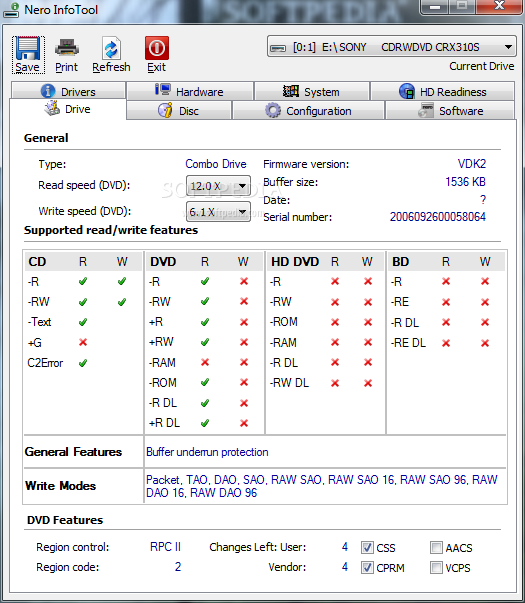The height and width of the screenshot is (603, 525).
Task: Open the System tab
Action: (312, 91)
